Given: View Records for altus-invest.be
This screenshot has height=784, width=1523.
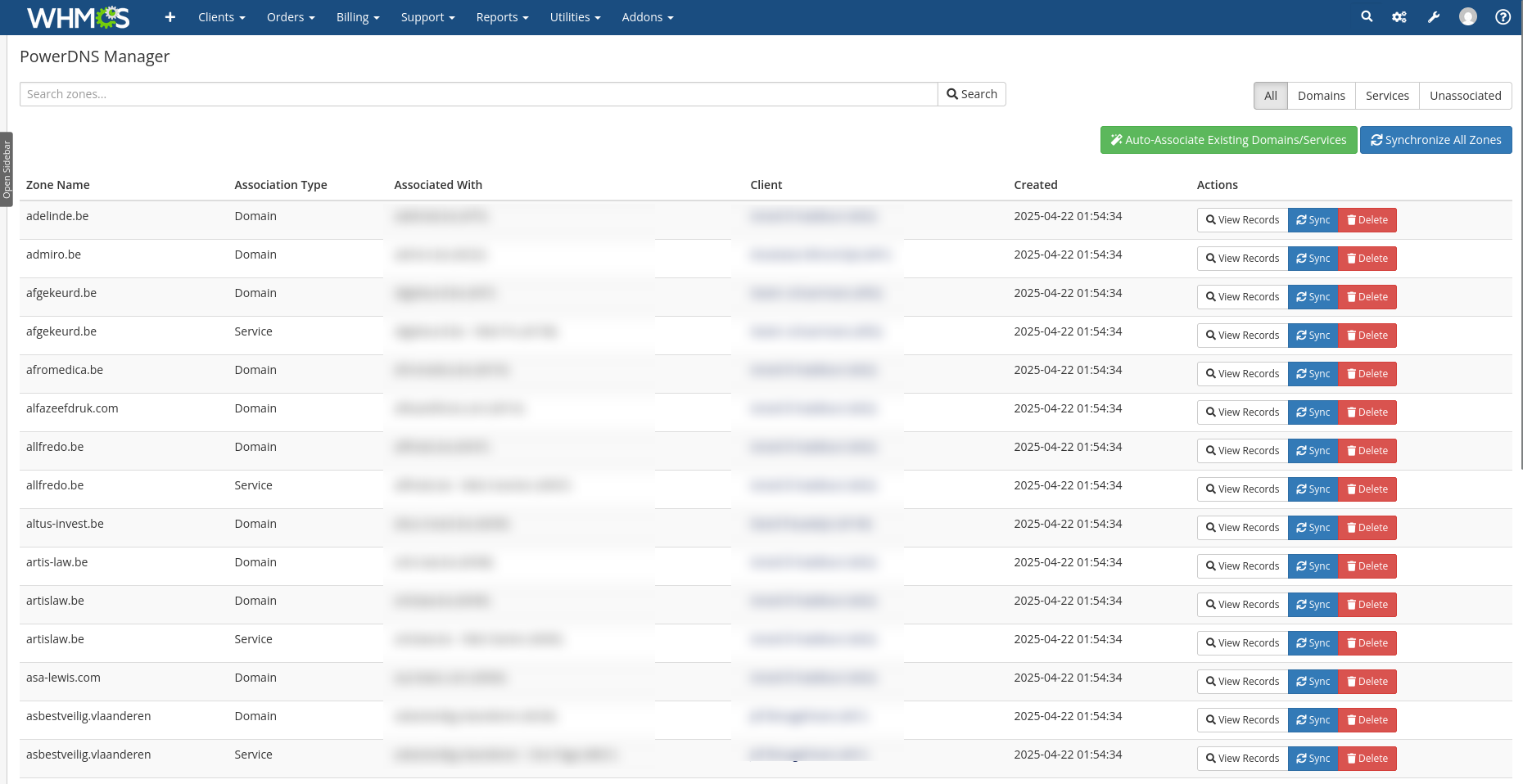Looking at the screenshot, I should tap(1242, 528).
